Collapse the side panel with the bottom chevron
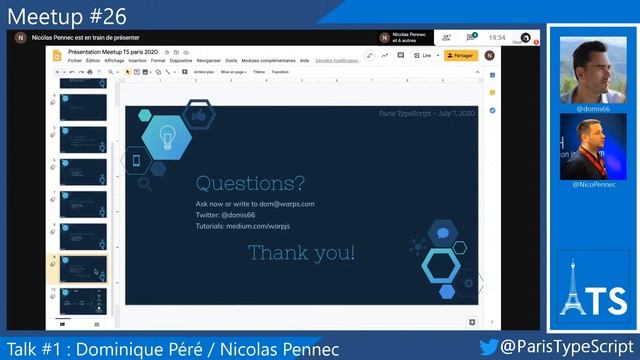 492,322
